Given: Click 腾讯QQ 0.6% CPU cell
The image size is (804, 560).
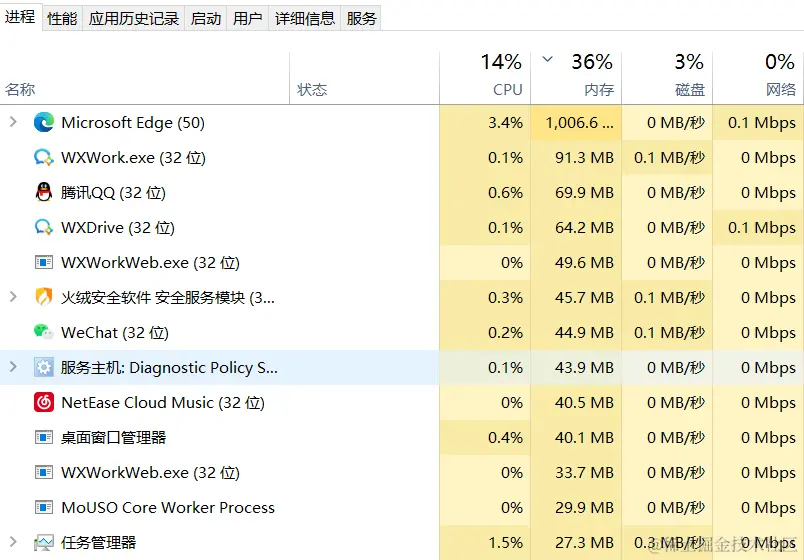Looking at the screenshot, I should coord(485,192).
